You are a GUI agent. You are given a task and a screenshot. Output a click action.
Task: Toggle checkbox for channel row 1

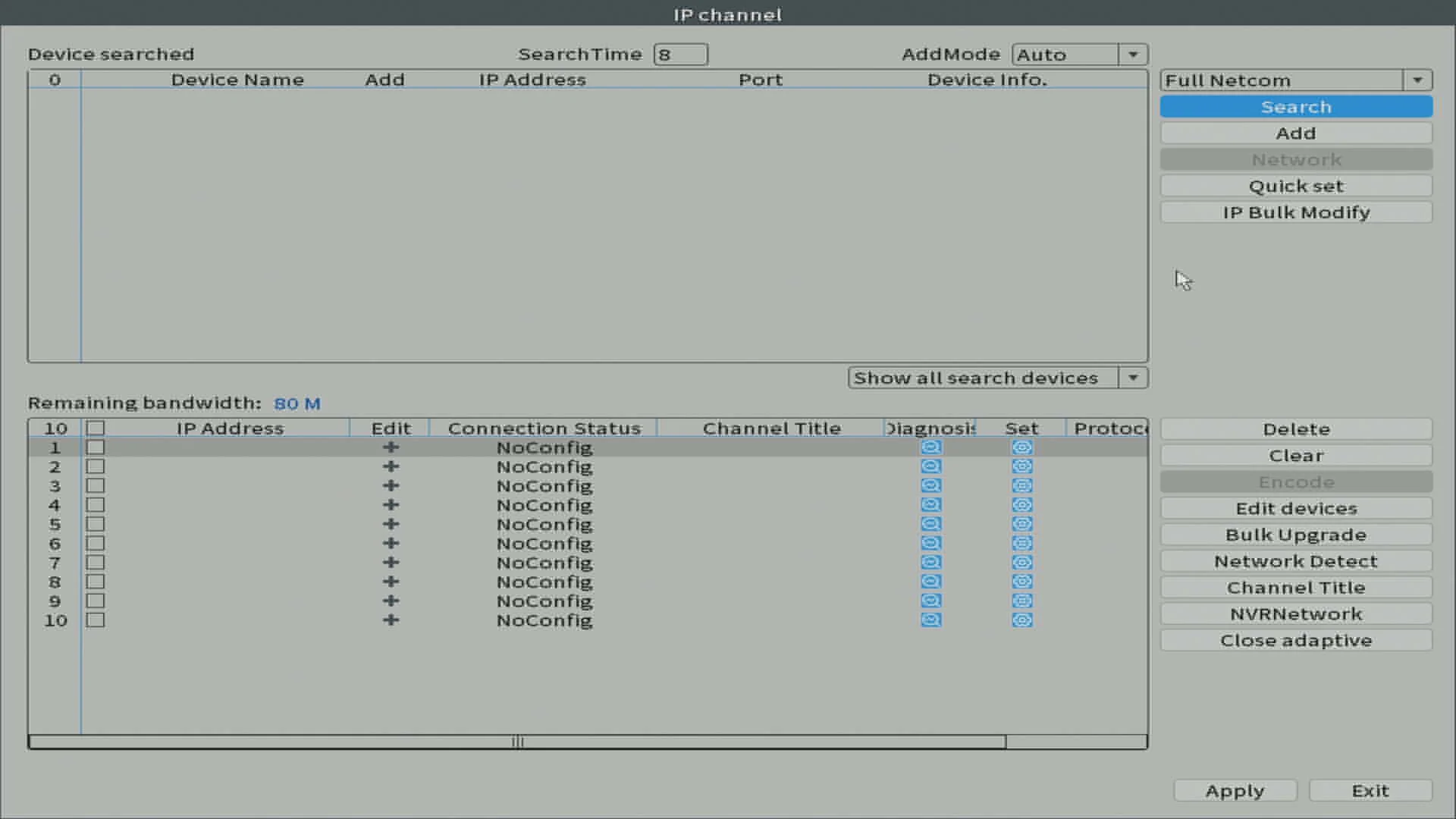pos(95,447)
